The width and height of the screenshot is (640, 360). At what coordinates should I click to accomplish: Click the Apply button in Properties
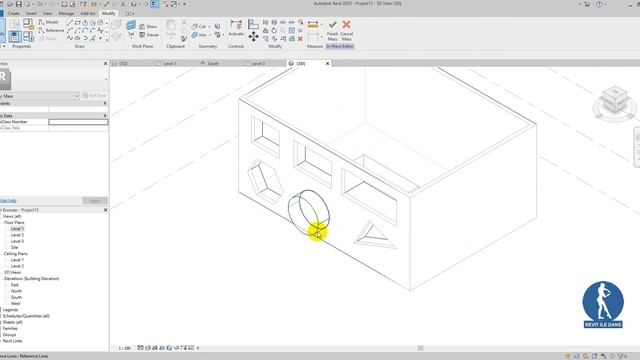click(95, 200)
